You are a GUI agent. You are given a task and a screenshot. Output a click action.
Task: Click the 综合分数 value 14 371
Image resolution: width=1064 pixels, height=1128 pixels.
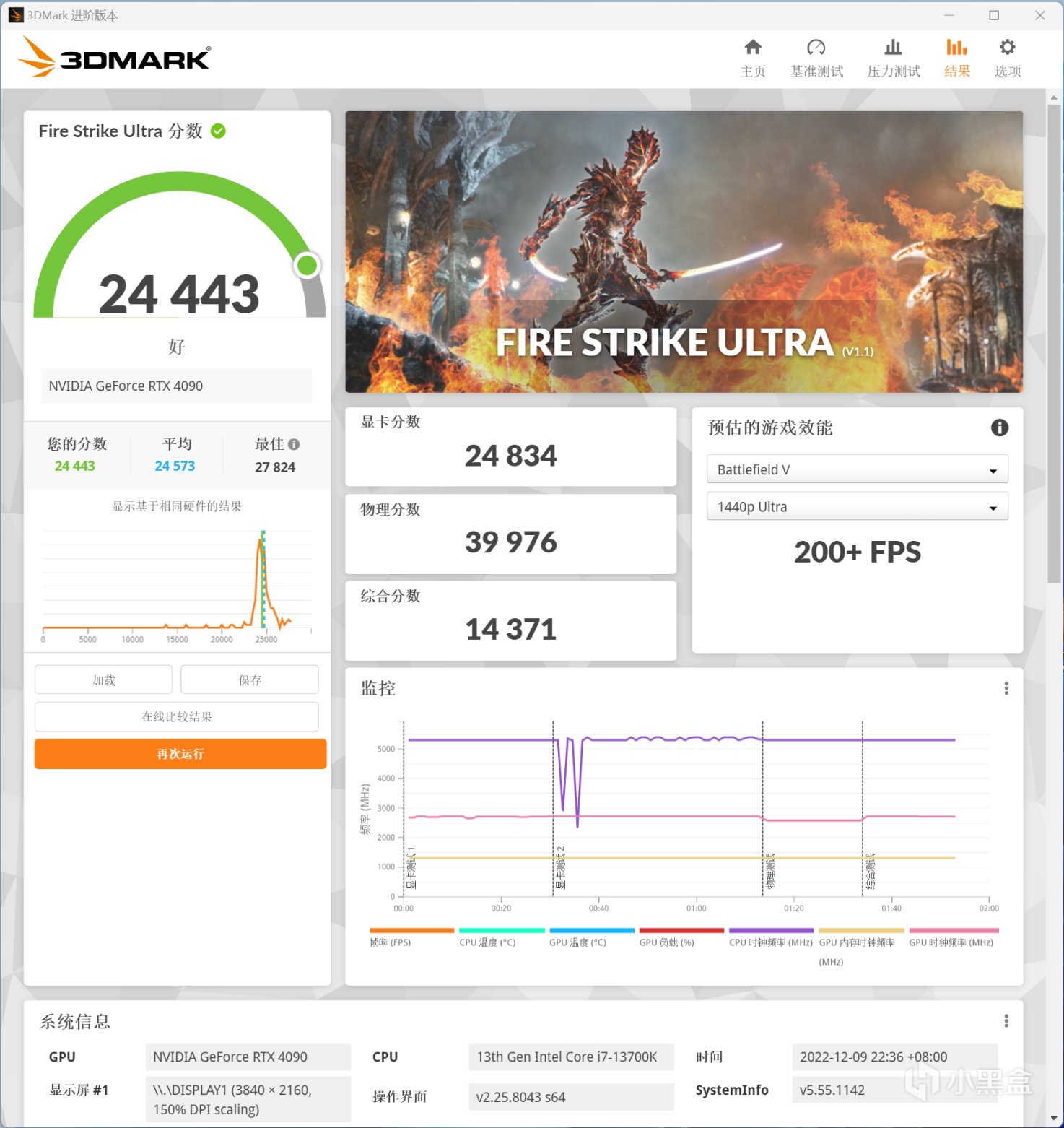(x=511, y=630)
